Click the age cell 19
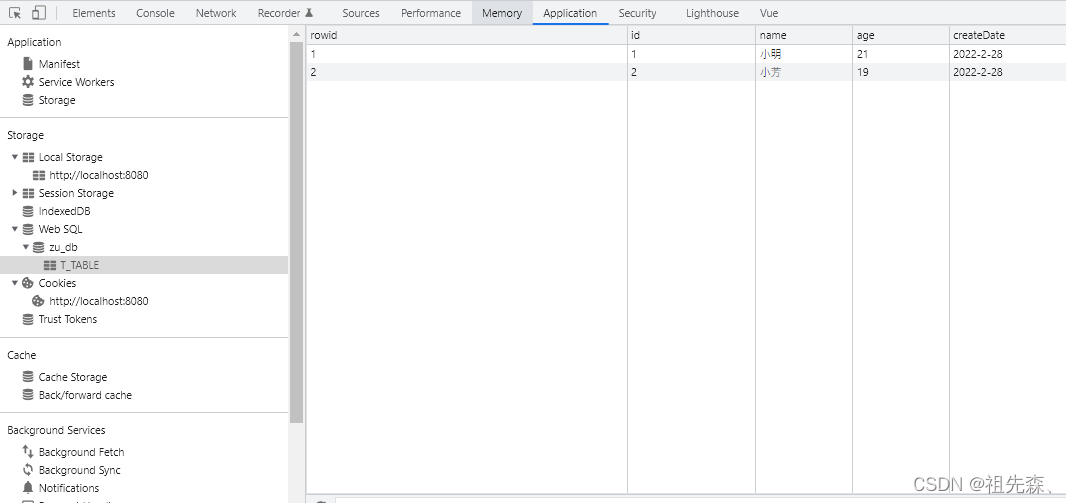The image size is (1066, 503). (901, 72)
